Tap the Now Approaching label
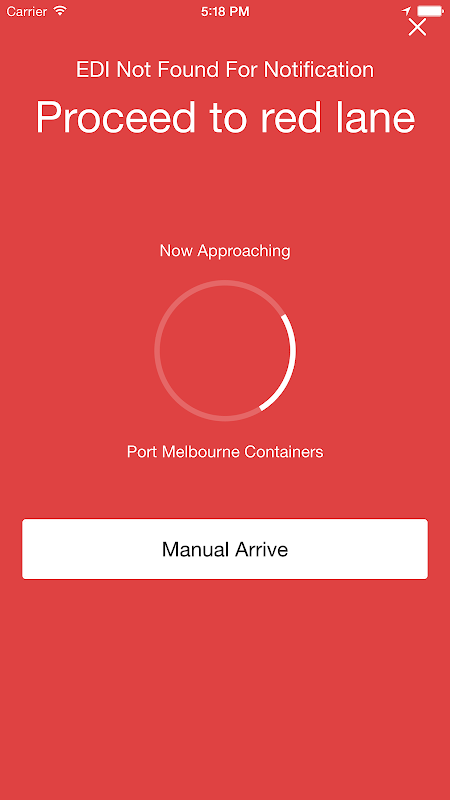Image resolution: width=450 pixels, height=800 pixels. pyautogui.click(x=225, y=251)
